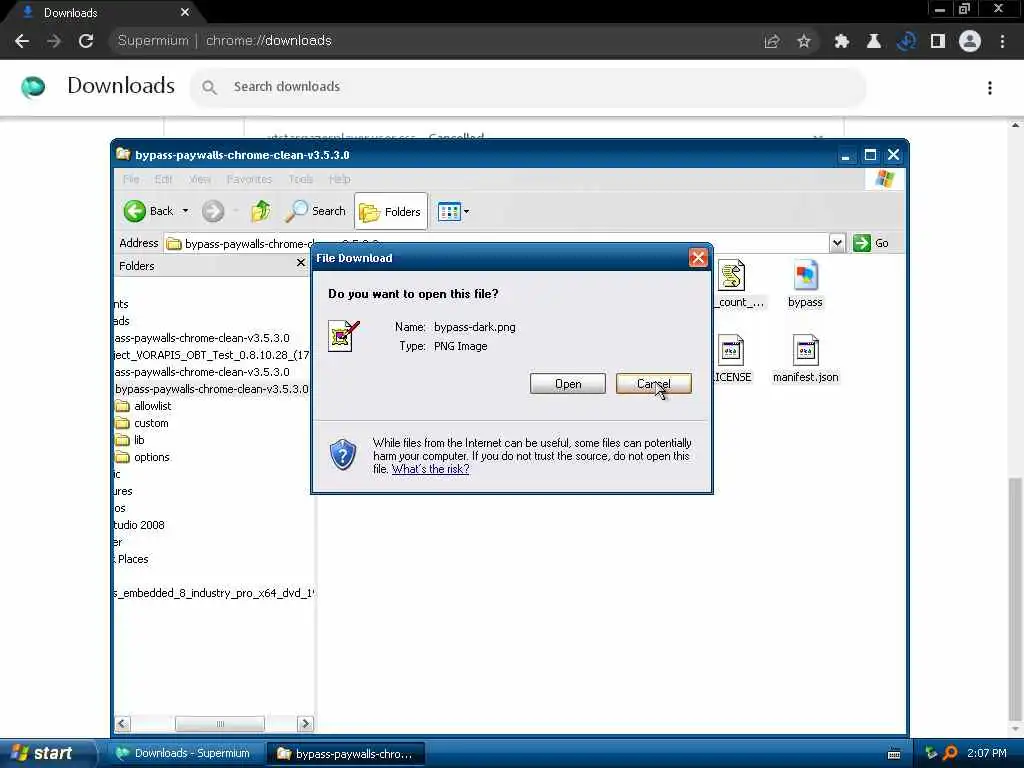Click the Explorer address path field
The width and height of the screenshot is (1024, 768).
496,243
